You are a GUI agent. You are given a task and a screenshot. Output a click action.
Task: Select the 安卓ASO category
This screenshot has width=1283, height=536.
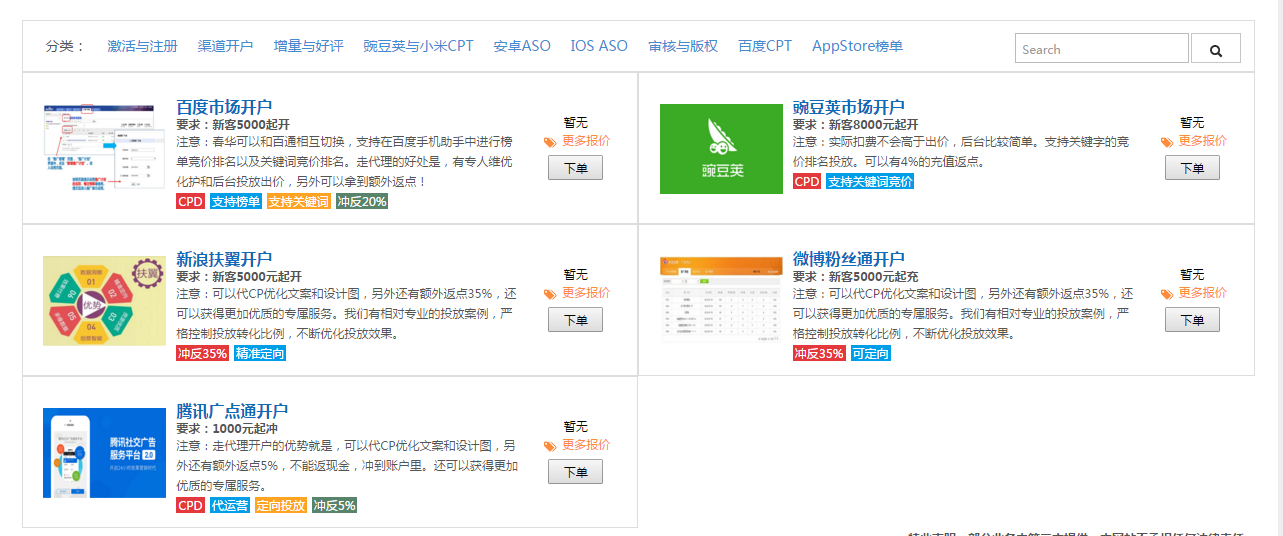click(522, 46)
